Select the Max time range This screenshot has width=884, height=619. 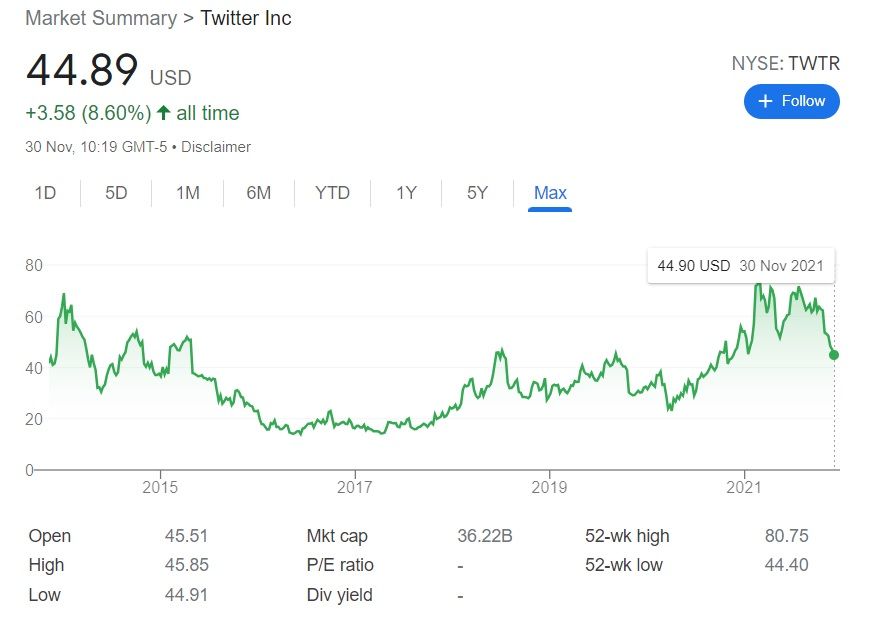549,193
